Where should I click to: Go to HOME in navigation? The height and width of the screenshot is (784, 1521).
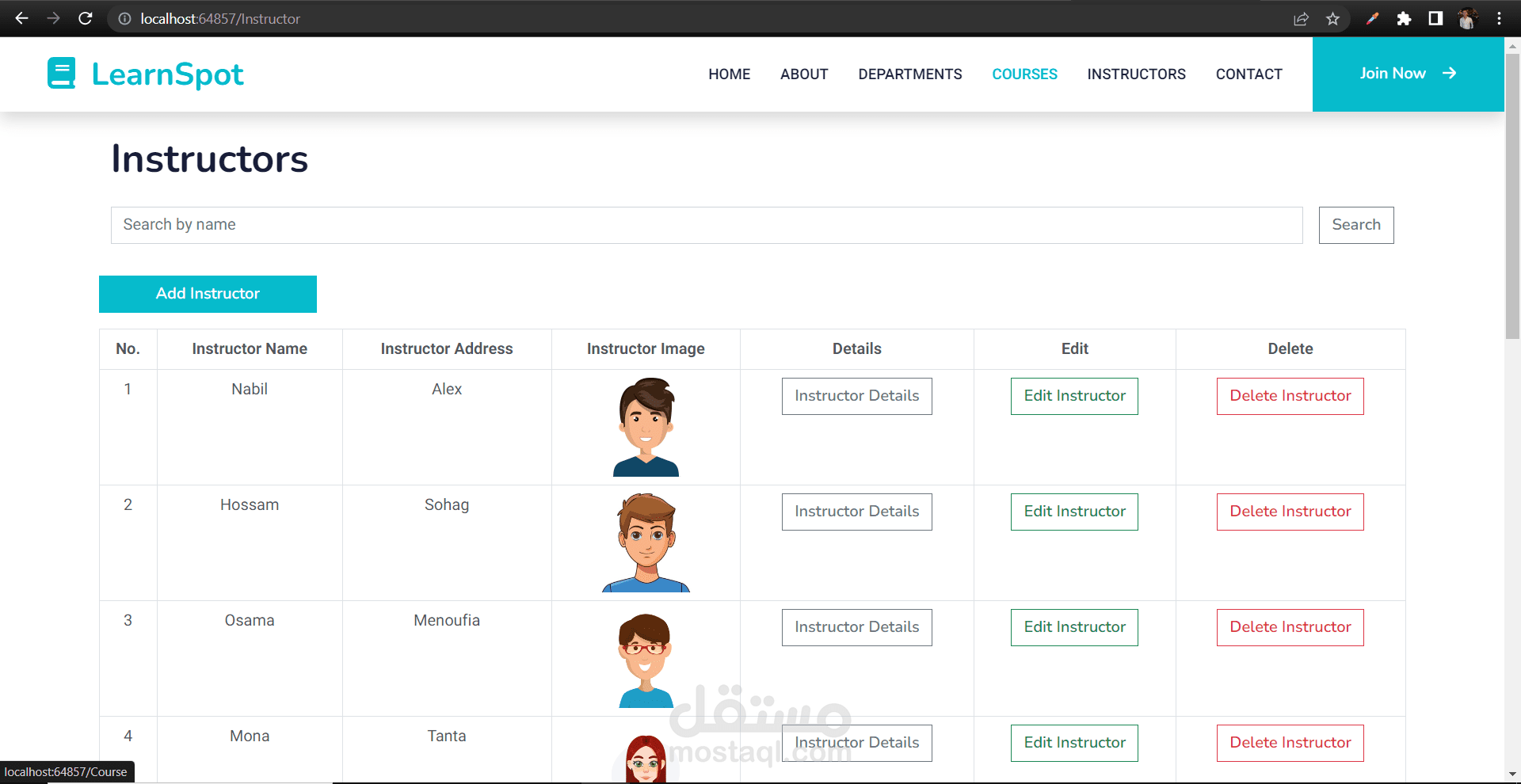pos(729,74)
